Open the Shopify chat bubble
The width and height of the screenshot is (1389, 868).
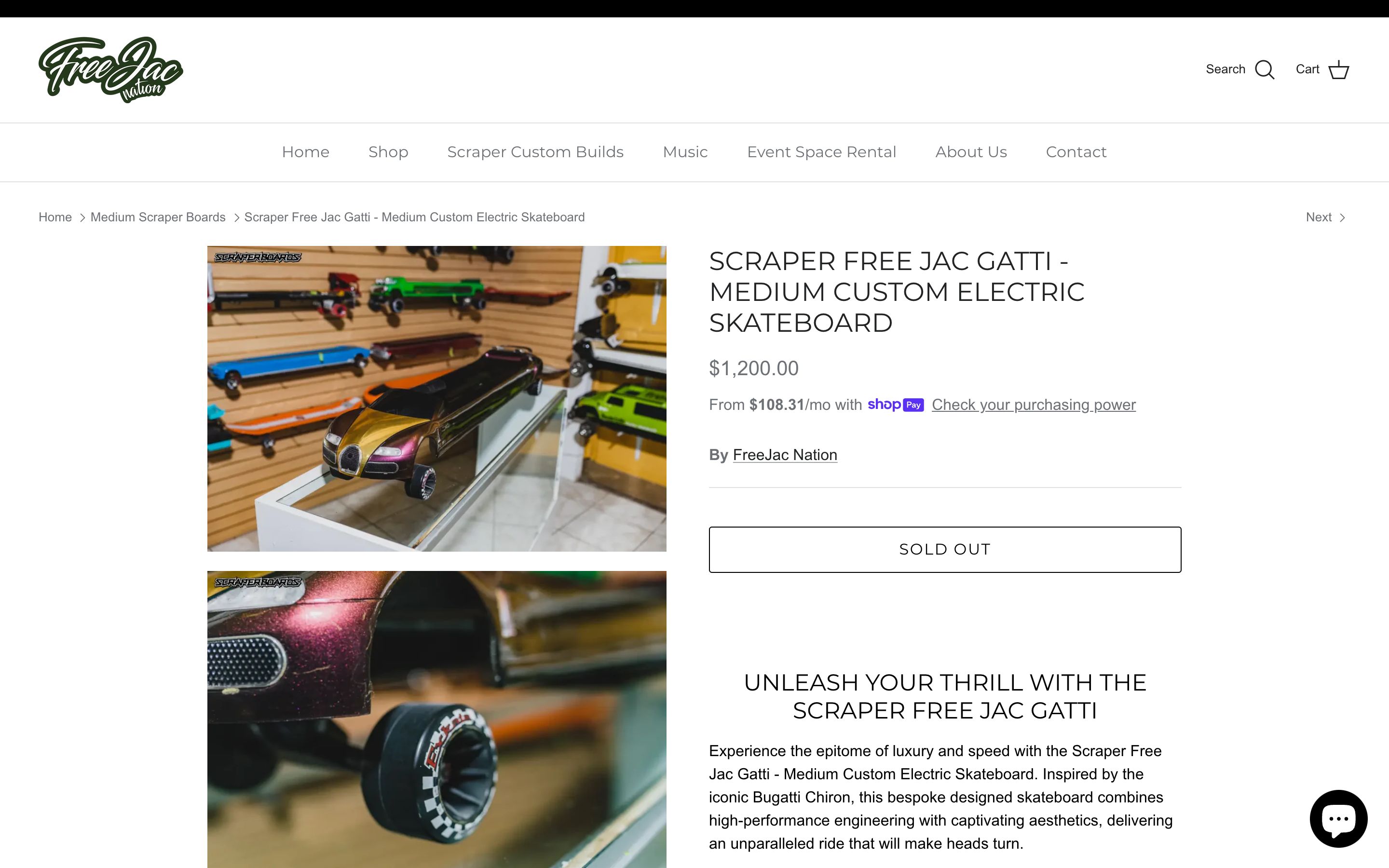point(1338,818)
